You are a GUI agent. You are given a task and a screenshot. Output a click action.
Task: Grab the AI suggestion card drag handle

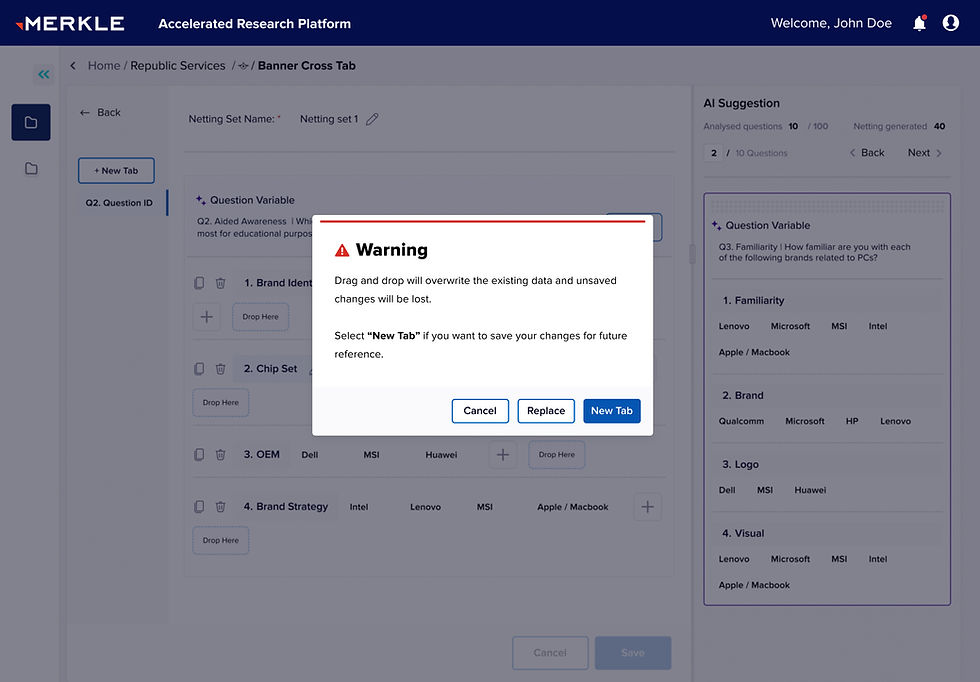pyautogui.click(x=827, y=205)
